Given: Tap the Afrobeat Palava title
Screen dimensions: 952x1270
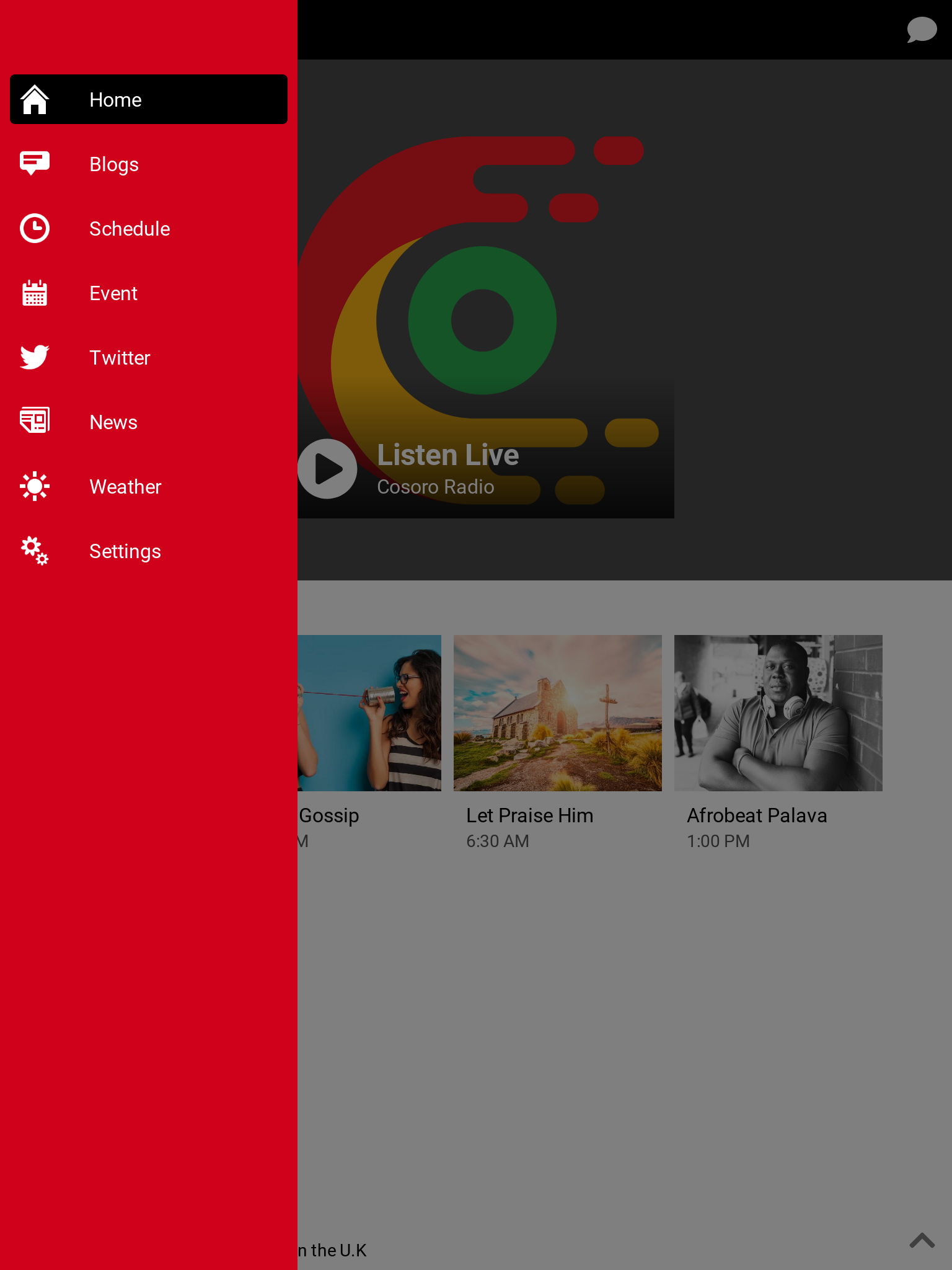Looking at the screenshot, I should [757, 815].
